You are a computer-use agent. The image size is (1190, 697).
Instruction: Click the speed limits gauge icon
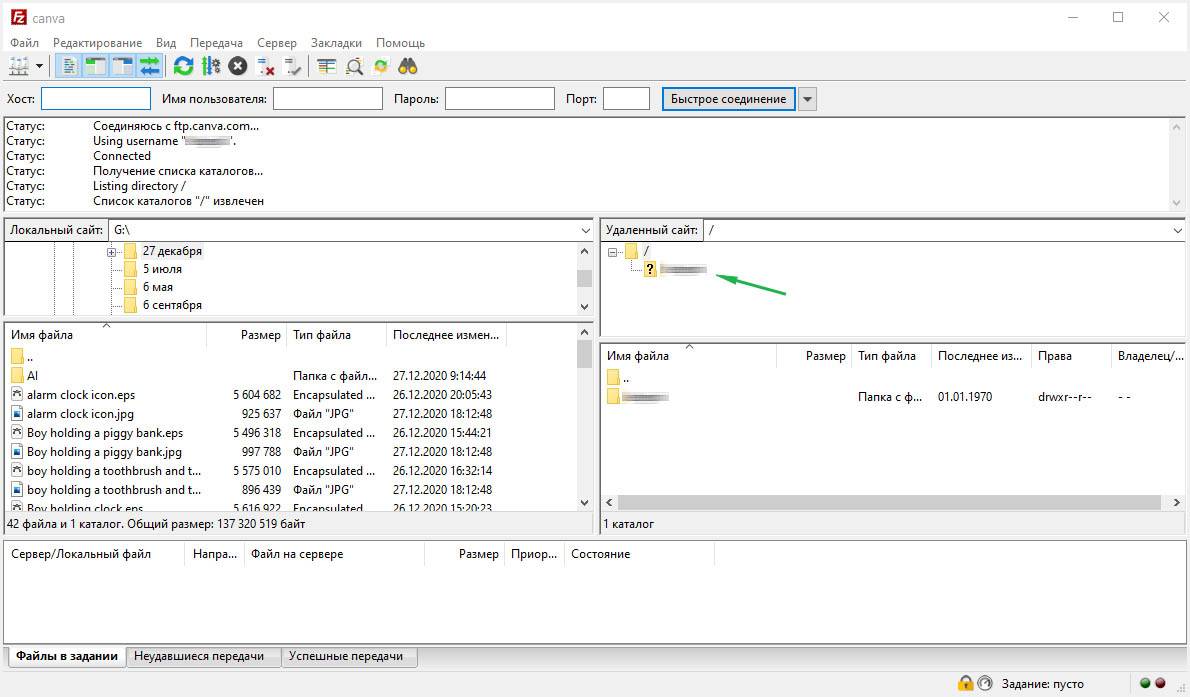[x=984, y=684]
